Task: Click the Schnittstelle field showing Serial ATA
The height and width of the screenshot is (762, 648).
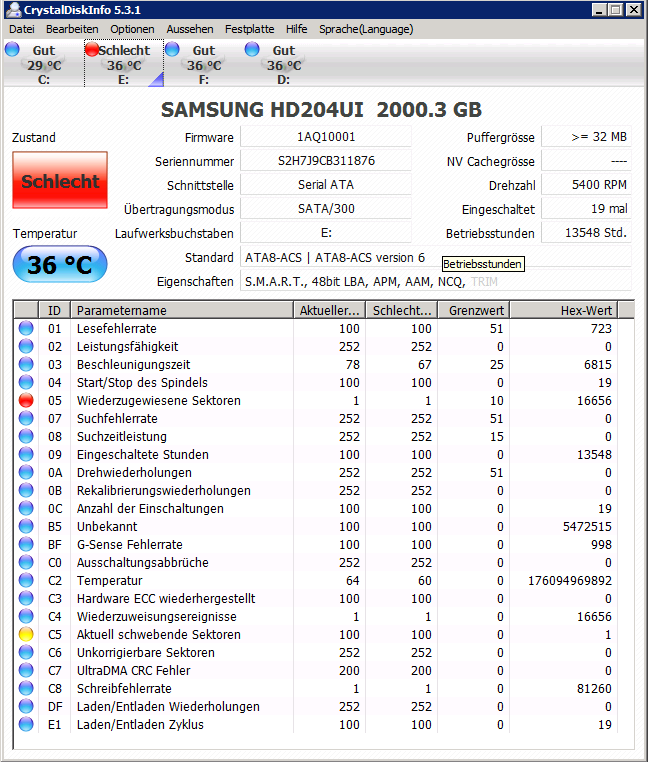Action: tap(326, 185)
